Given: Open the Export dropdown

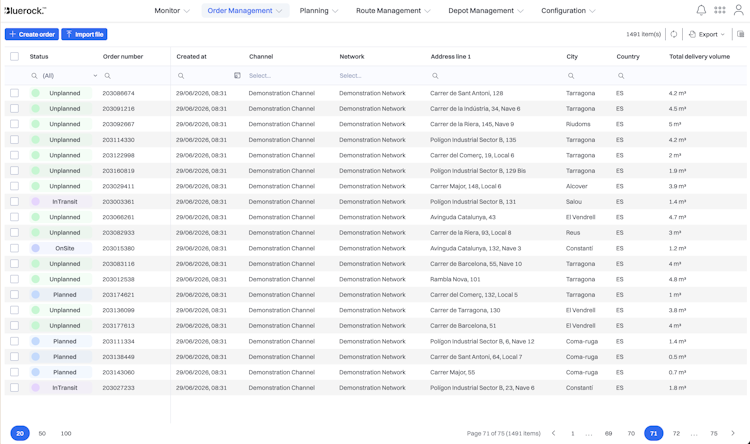Looking at the screenshot, I should (707, 34).
